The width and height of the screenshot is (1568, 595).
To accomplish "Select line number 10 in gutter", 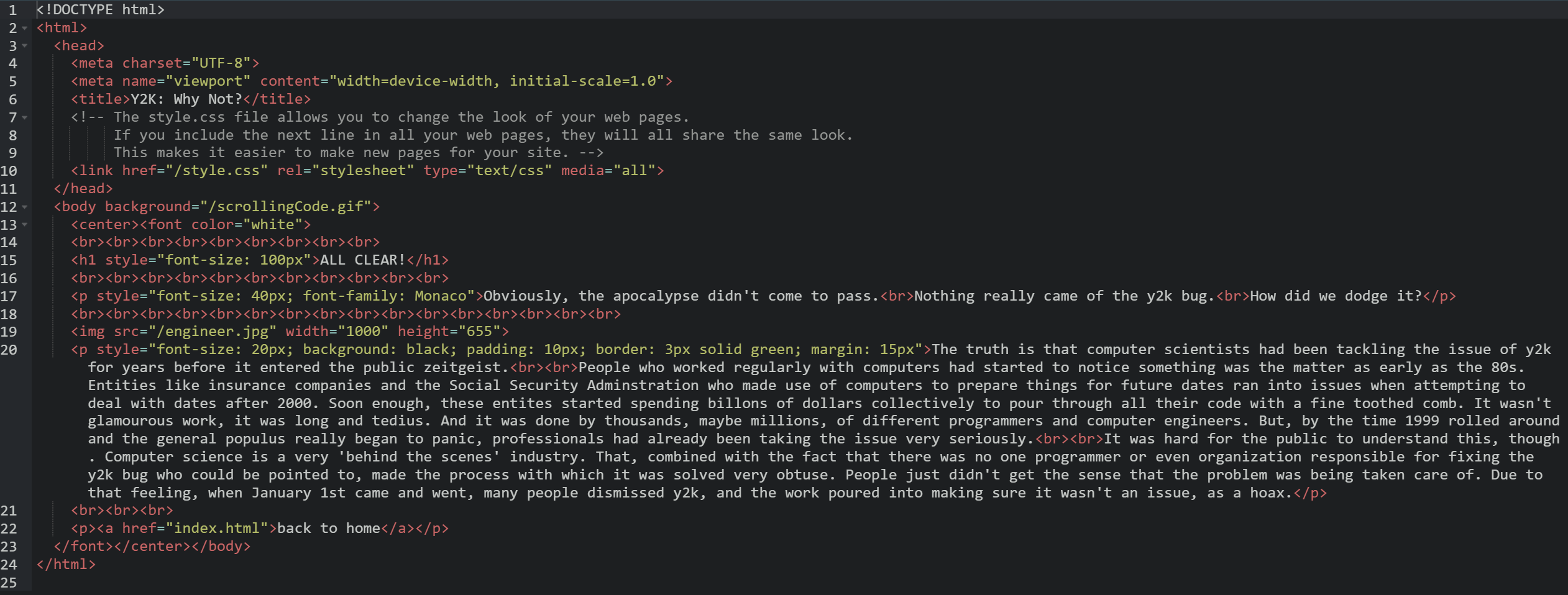I will 9,171.
